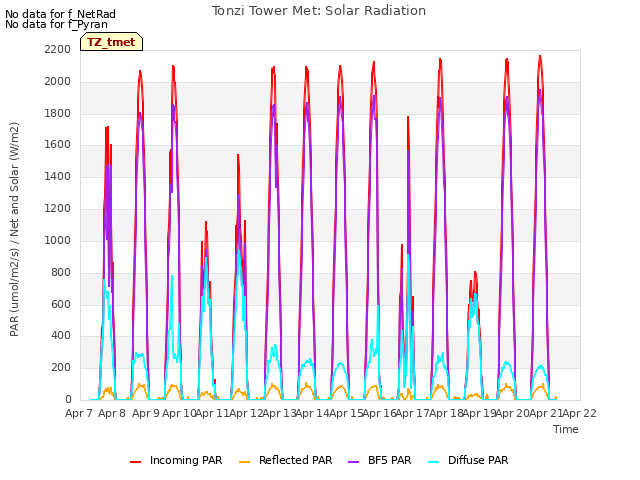Click the 'No data for f_Pyran' message
This screenshot has width=640, height=480.
(x=56, y=24)
